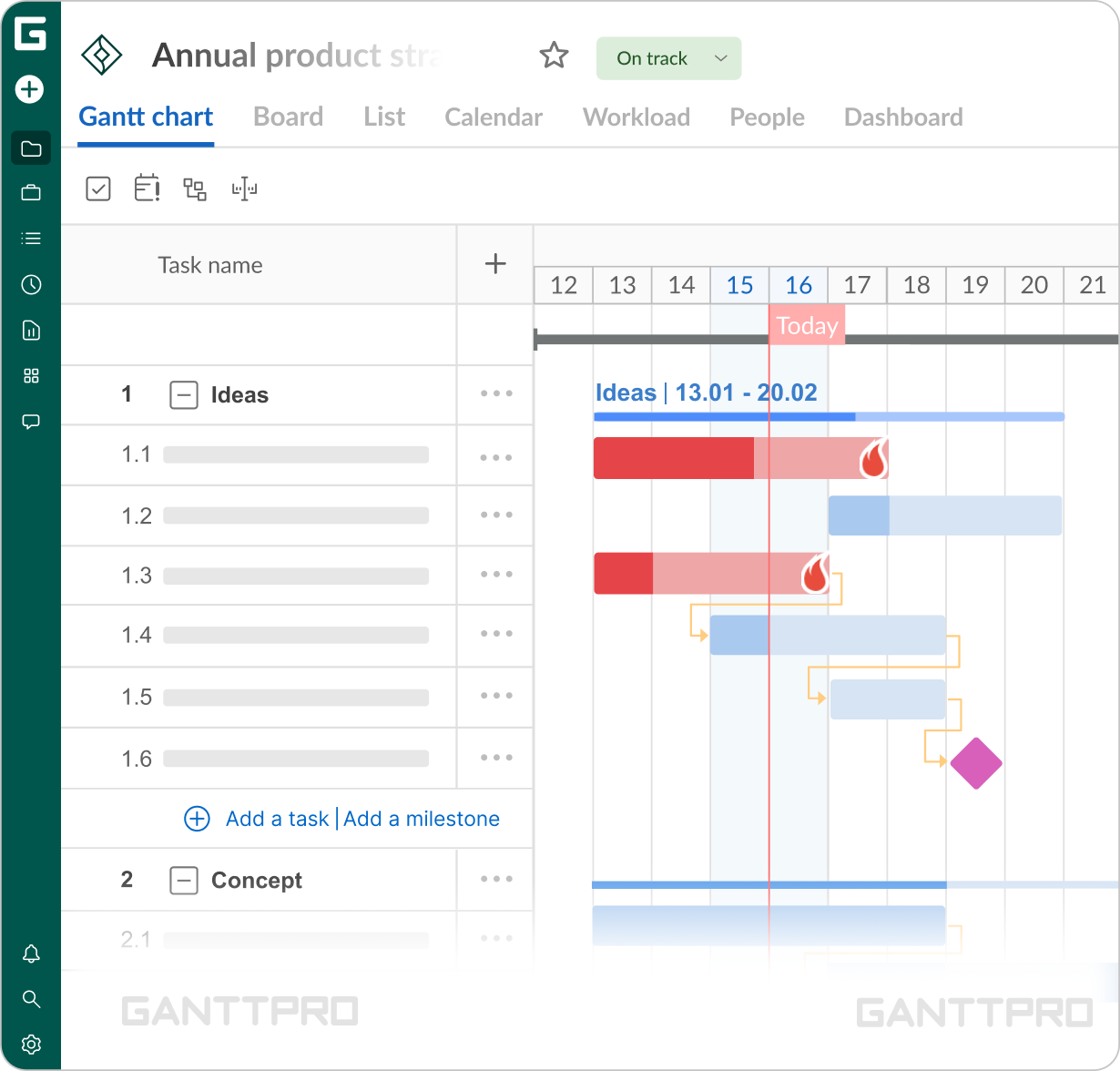Open the On track status dropdown
This screenshot has height=1071, width=1120.
(668, 58)
